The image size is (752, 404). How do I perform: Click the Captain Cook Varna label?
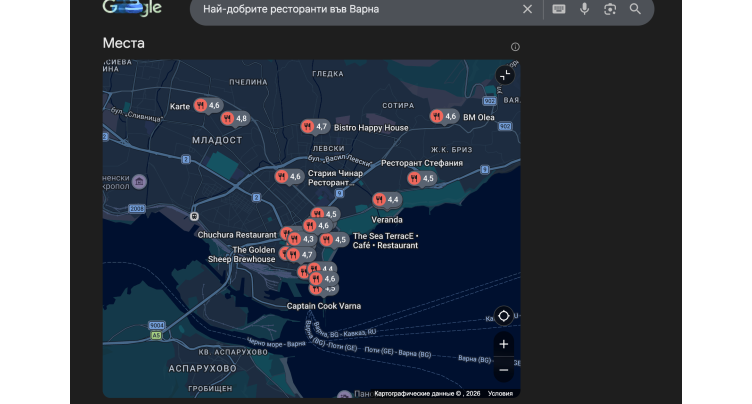coord(324,306)
